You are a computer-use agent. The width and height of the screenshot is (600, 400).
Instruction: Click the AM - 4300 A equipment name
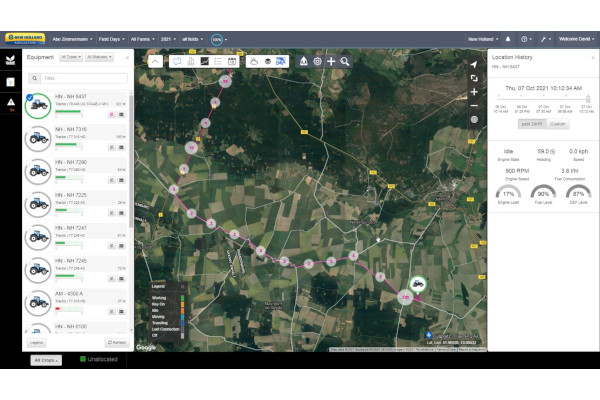coord(69,294)
